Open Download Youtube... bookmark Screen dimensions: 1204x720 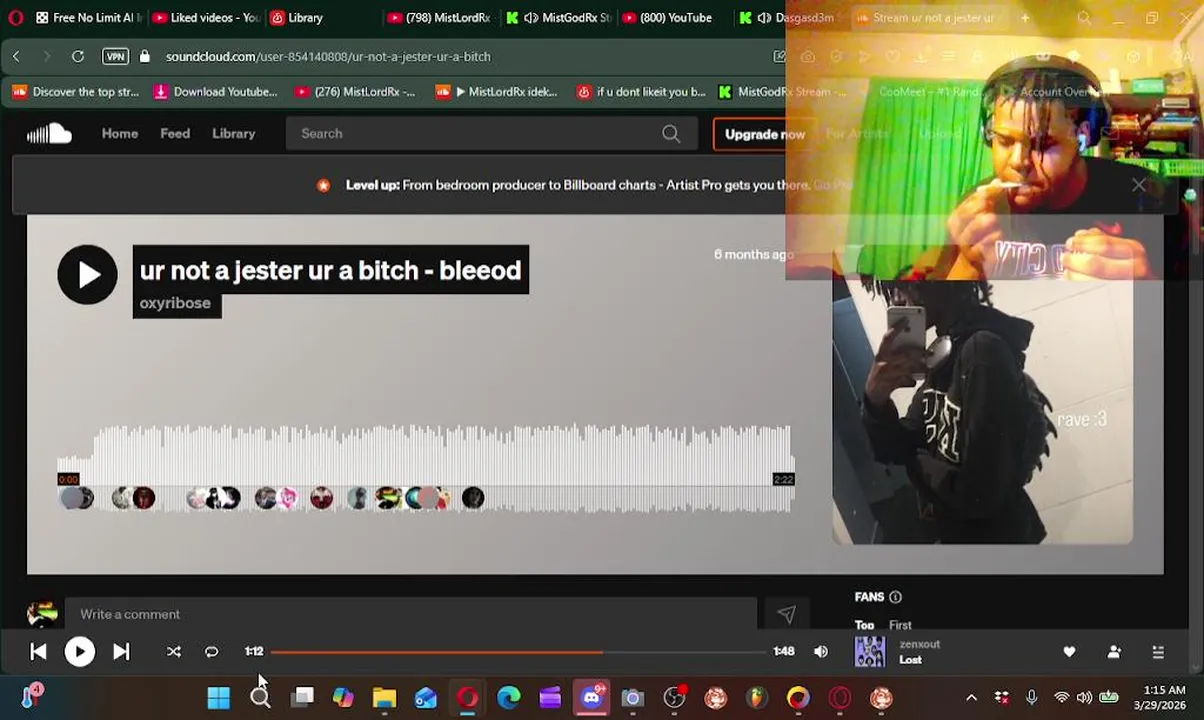pos(215,92)
